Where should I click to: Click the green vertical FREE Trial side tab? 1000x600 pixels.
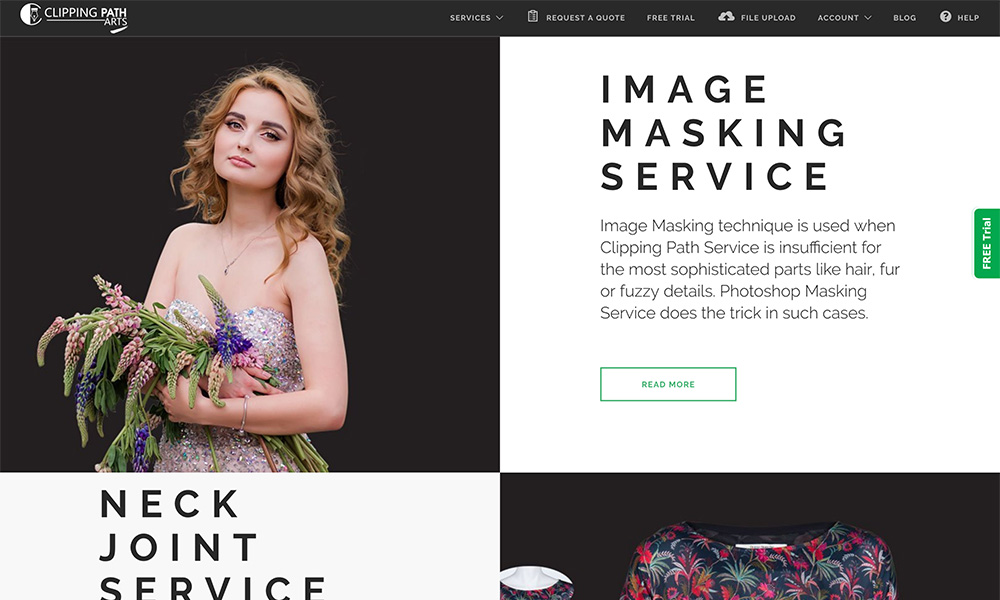986,243
